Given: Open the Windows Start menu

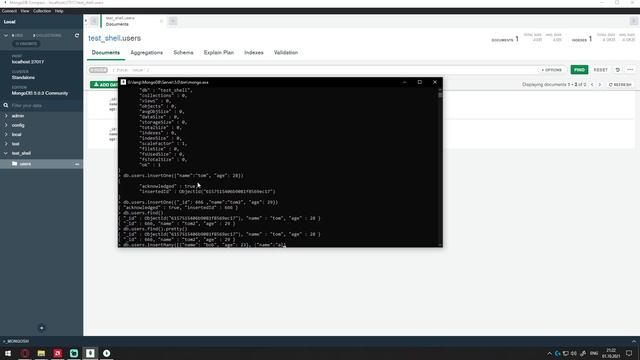Looking at the screenshot, I should pyautogui.click(x=8, y=353).
